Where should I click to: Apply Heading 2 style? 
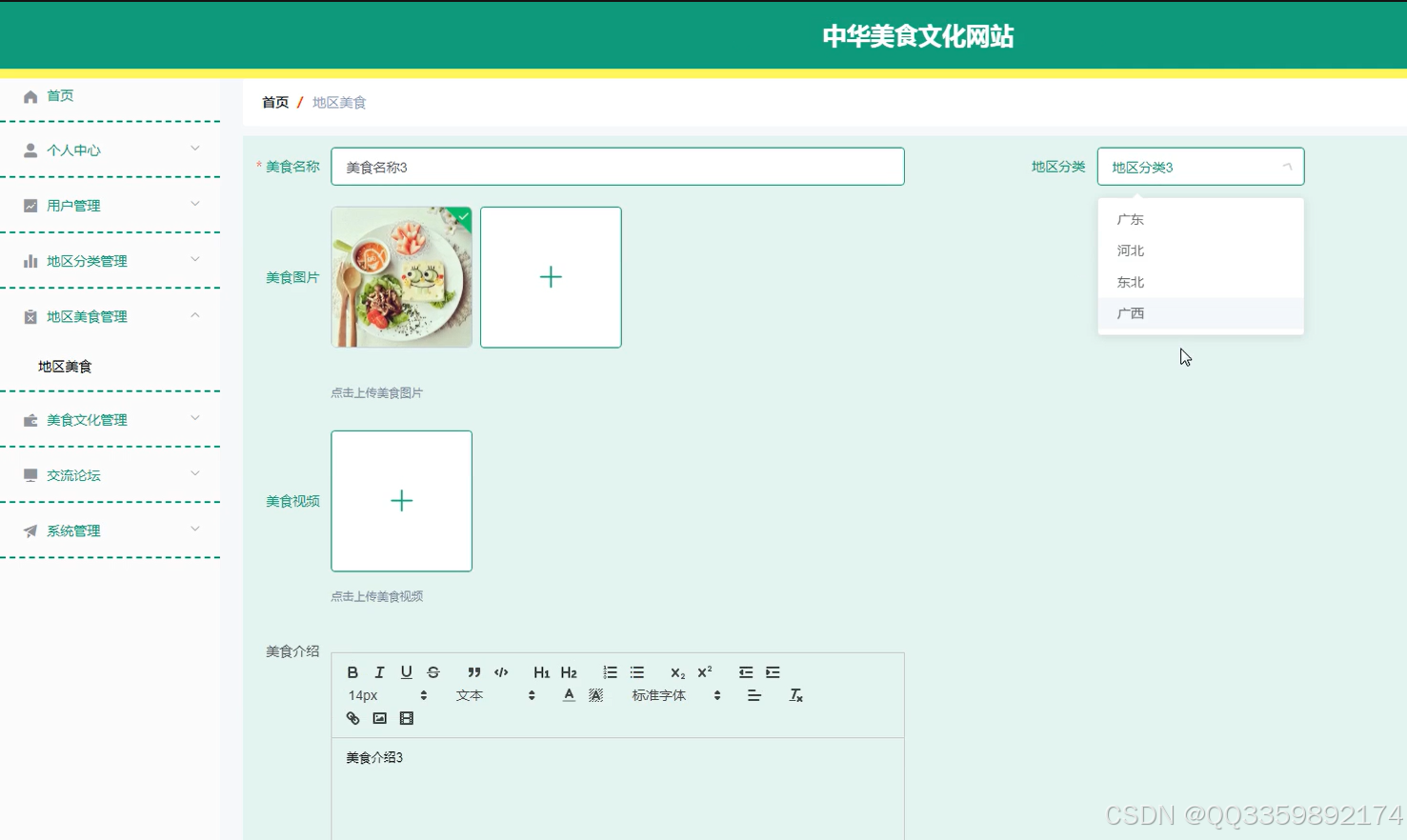coord(569,672)
